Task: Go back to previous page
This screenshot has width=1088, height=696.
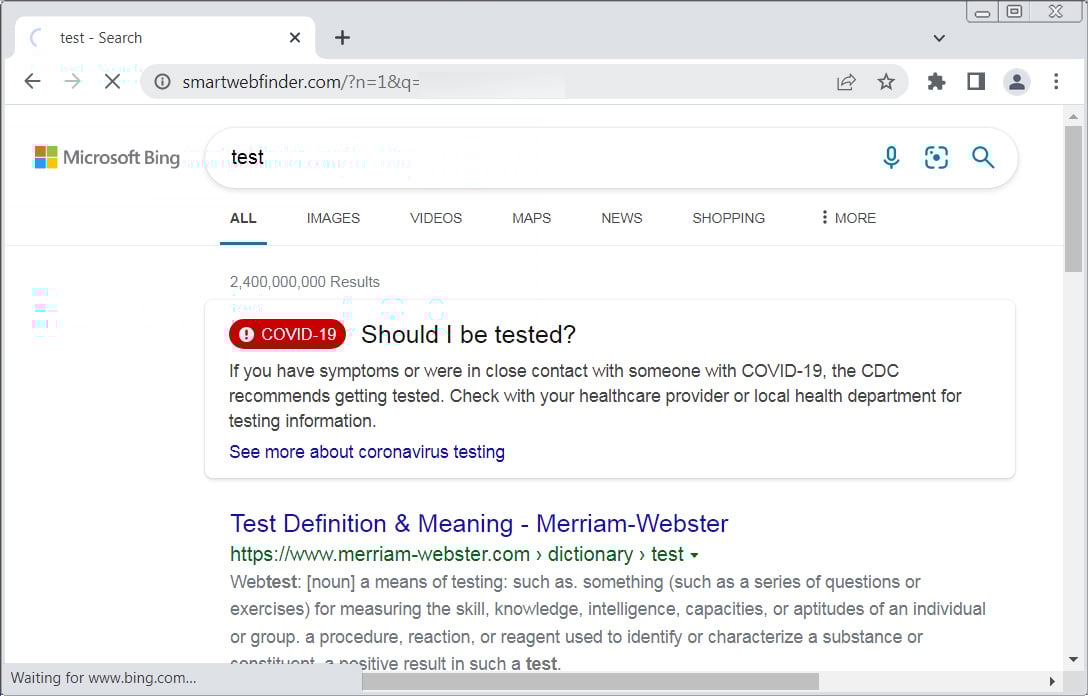Action: (33, 82)
